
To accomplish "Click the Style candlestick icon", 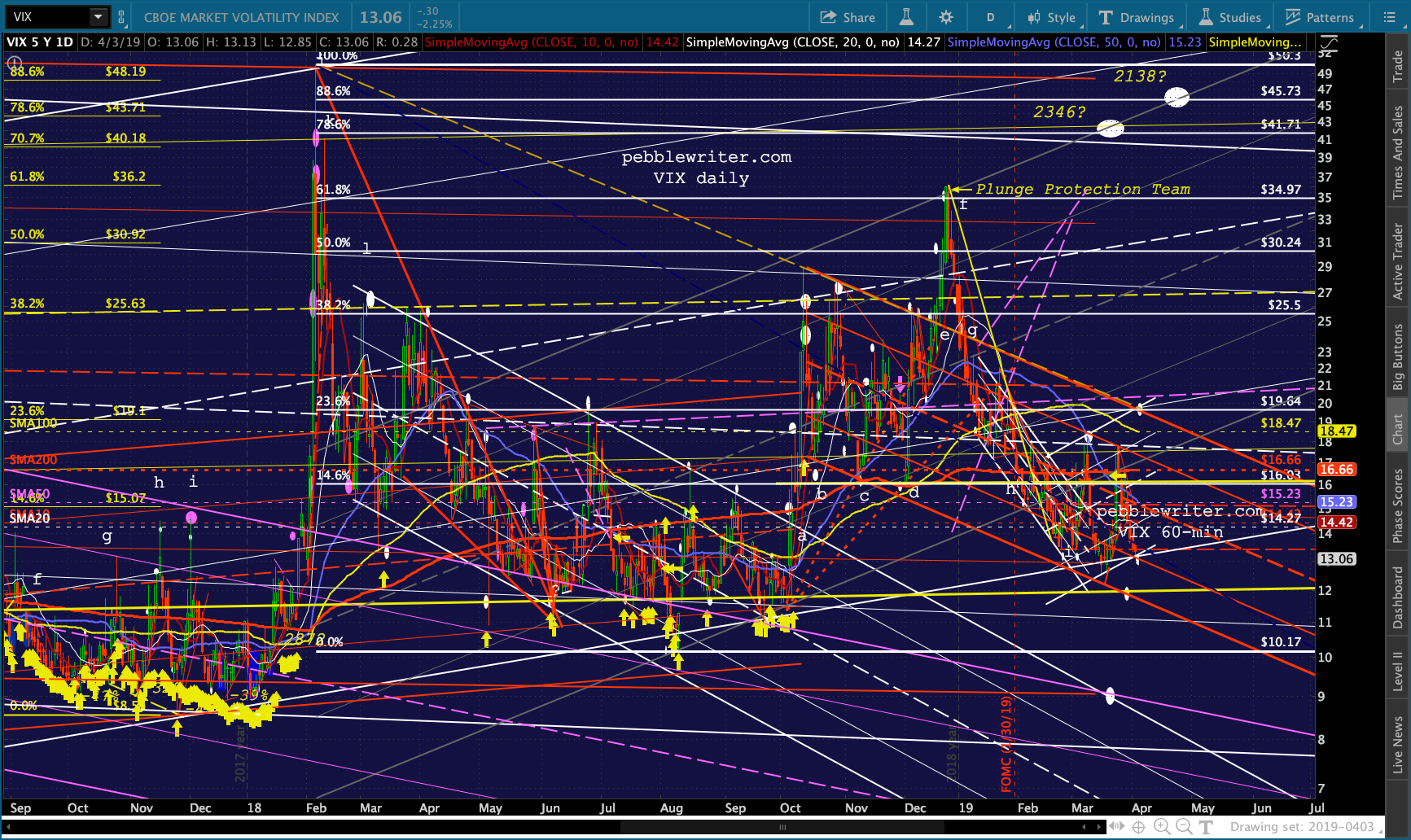I will [1034, 17].
